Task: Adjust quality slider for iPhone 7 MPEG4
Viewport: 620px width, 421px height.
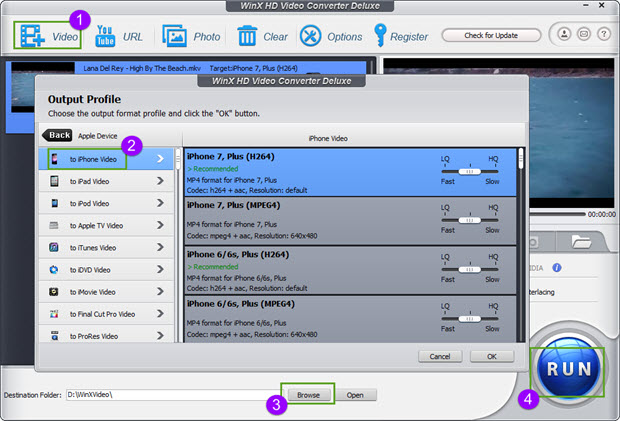Action: (470, 220)
